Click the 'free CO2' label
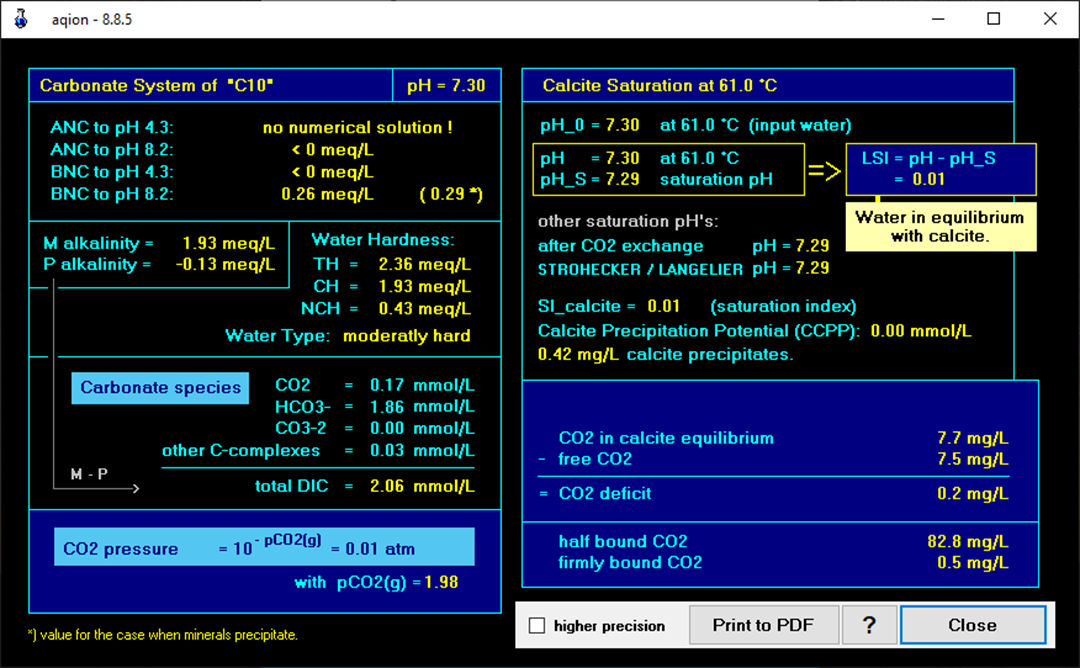 point(595,459)
